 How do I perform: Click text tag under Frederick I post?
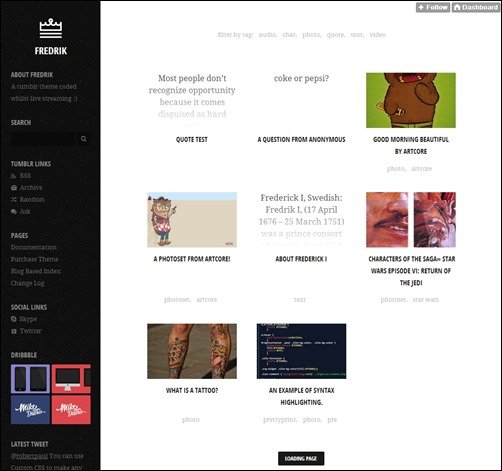[299, 300]
